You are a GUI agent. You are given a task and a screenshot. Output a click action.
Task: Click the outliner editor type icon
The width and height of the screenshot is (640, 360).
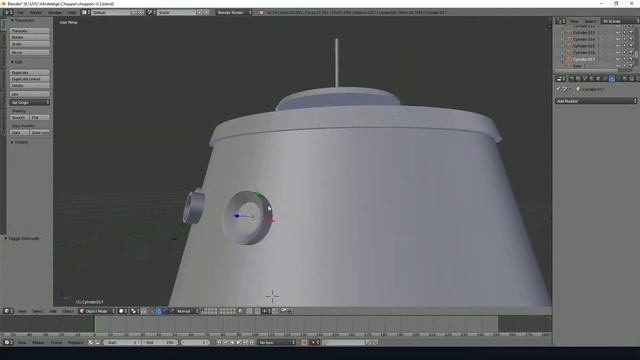[x=560, y=21]
